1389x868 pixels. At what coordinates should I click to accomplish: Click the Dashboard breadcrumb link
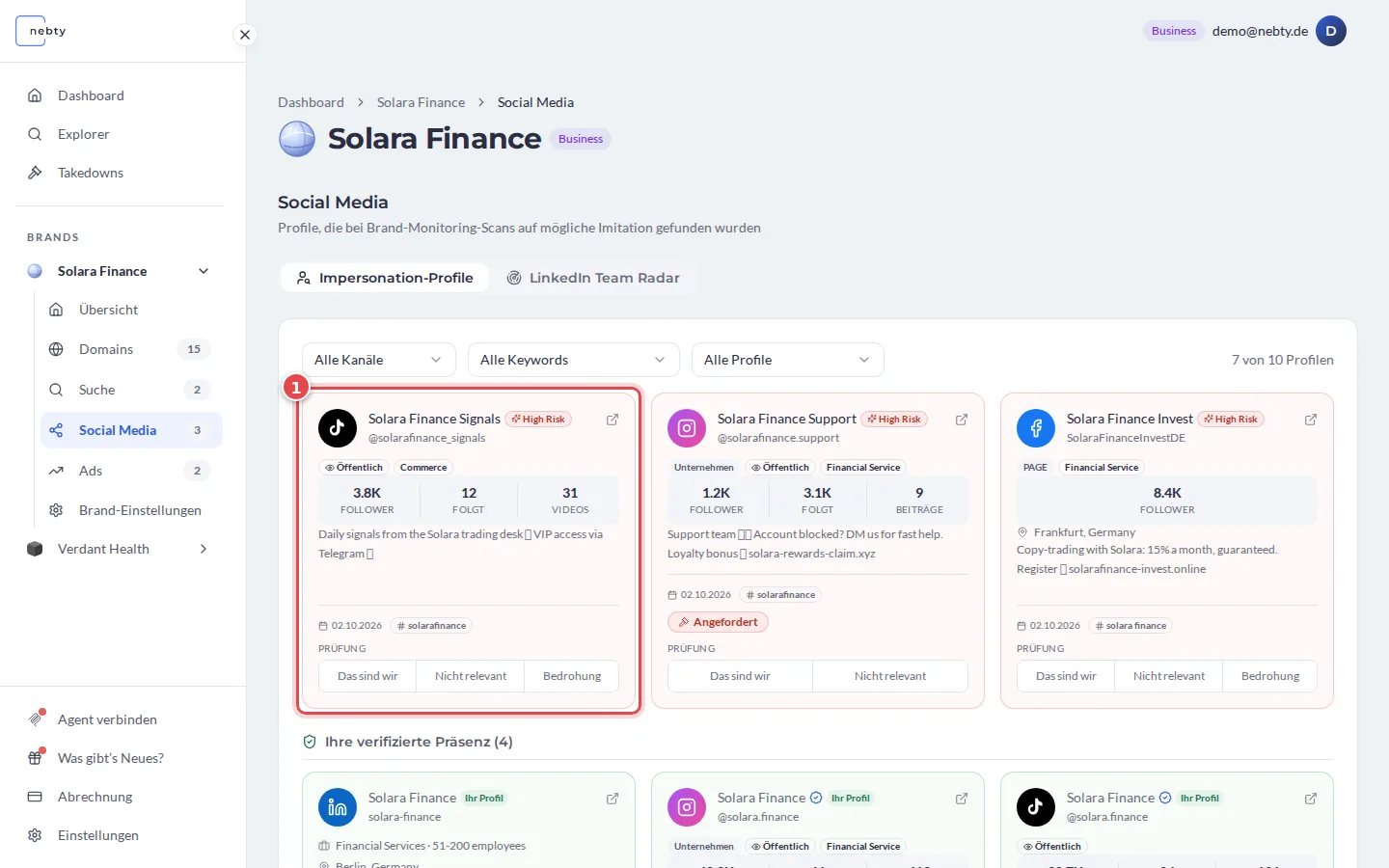311,102
